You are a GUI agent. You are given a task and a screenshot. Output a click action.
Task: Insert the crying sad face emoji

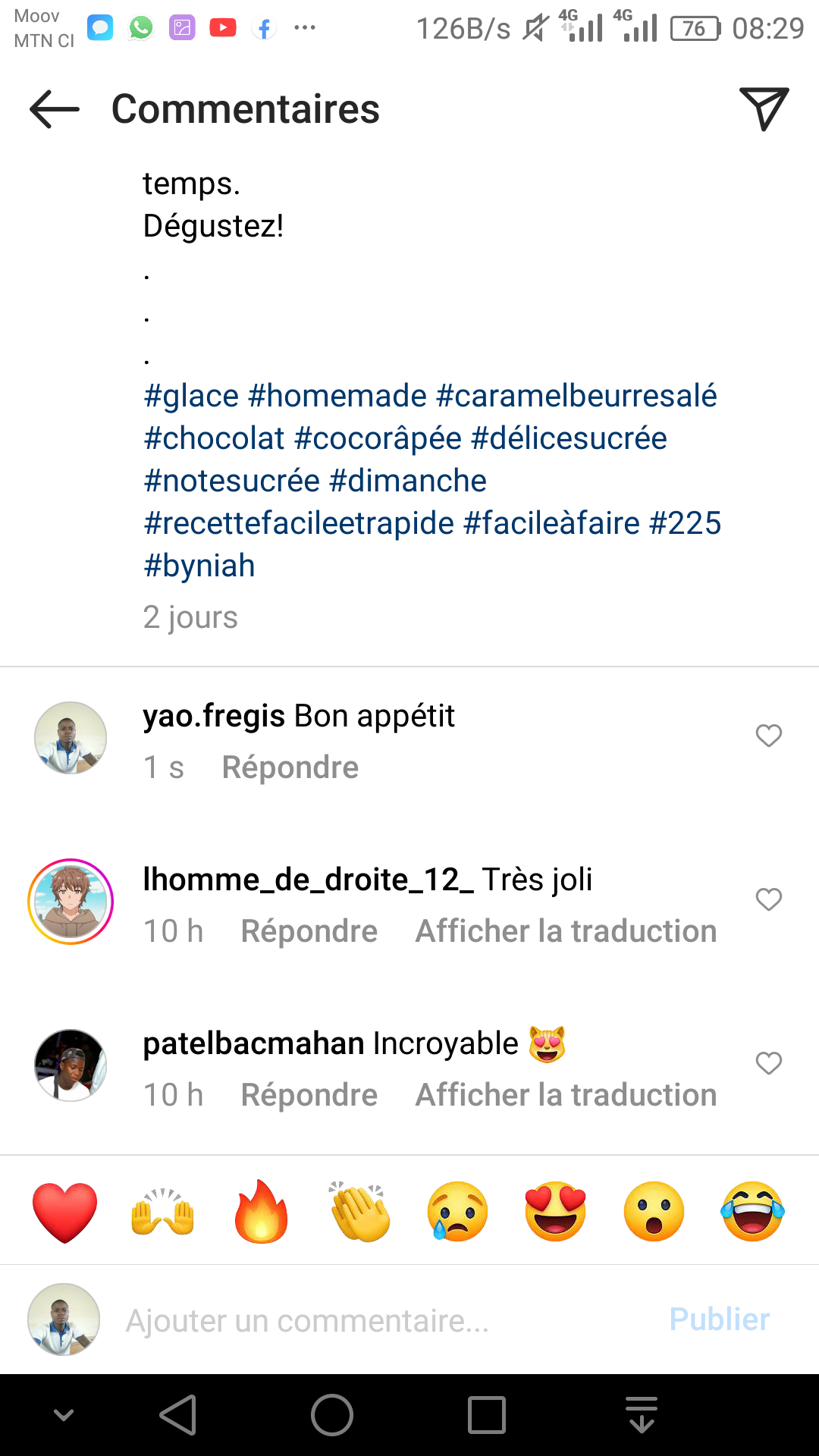(458, 1211)
